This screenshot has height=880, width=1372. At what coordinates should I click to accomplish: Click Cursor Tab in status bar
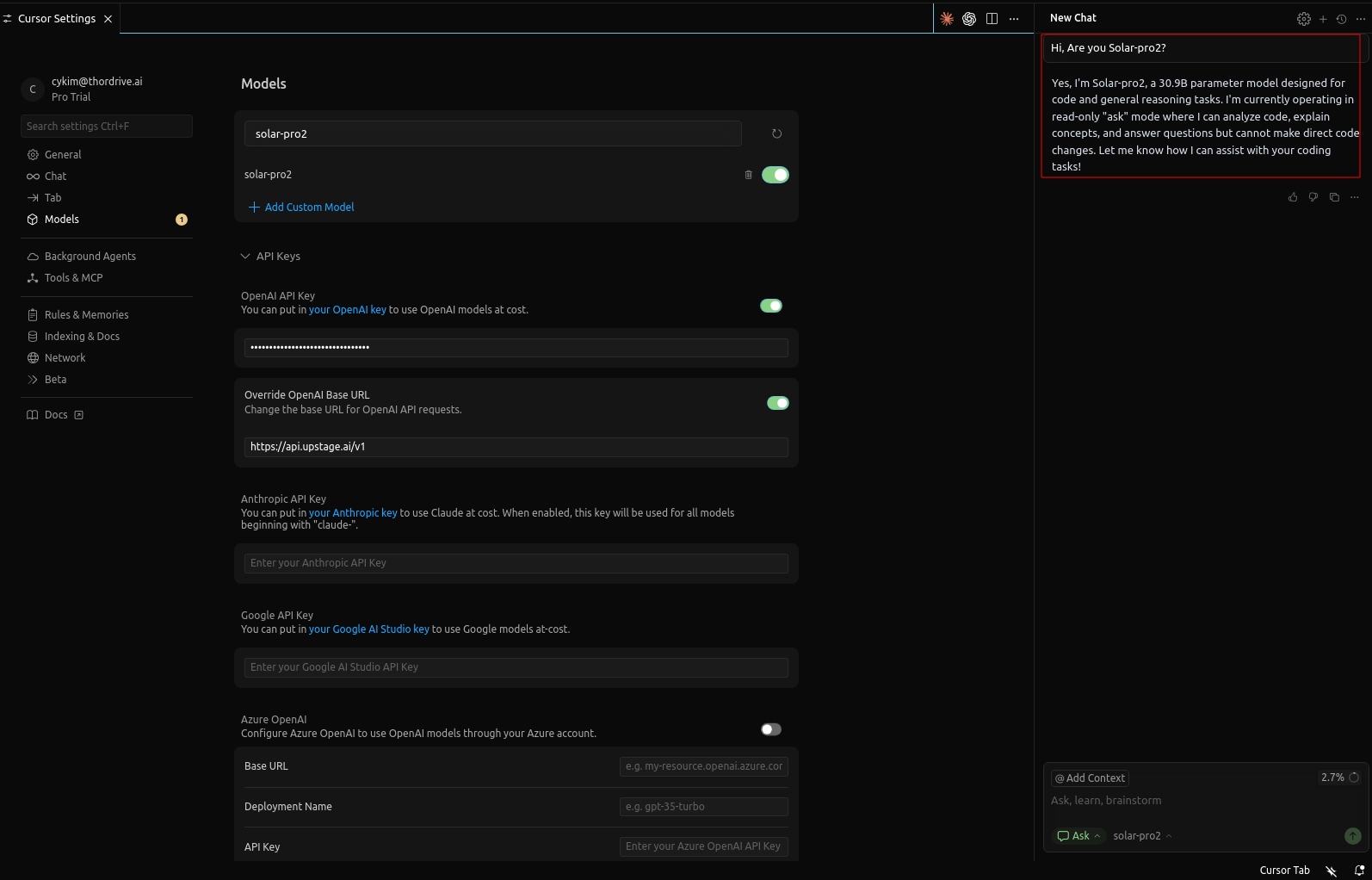[x=1284, y=871]
